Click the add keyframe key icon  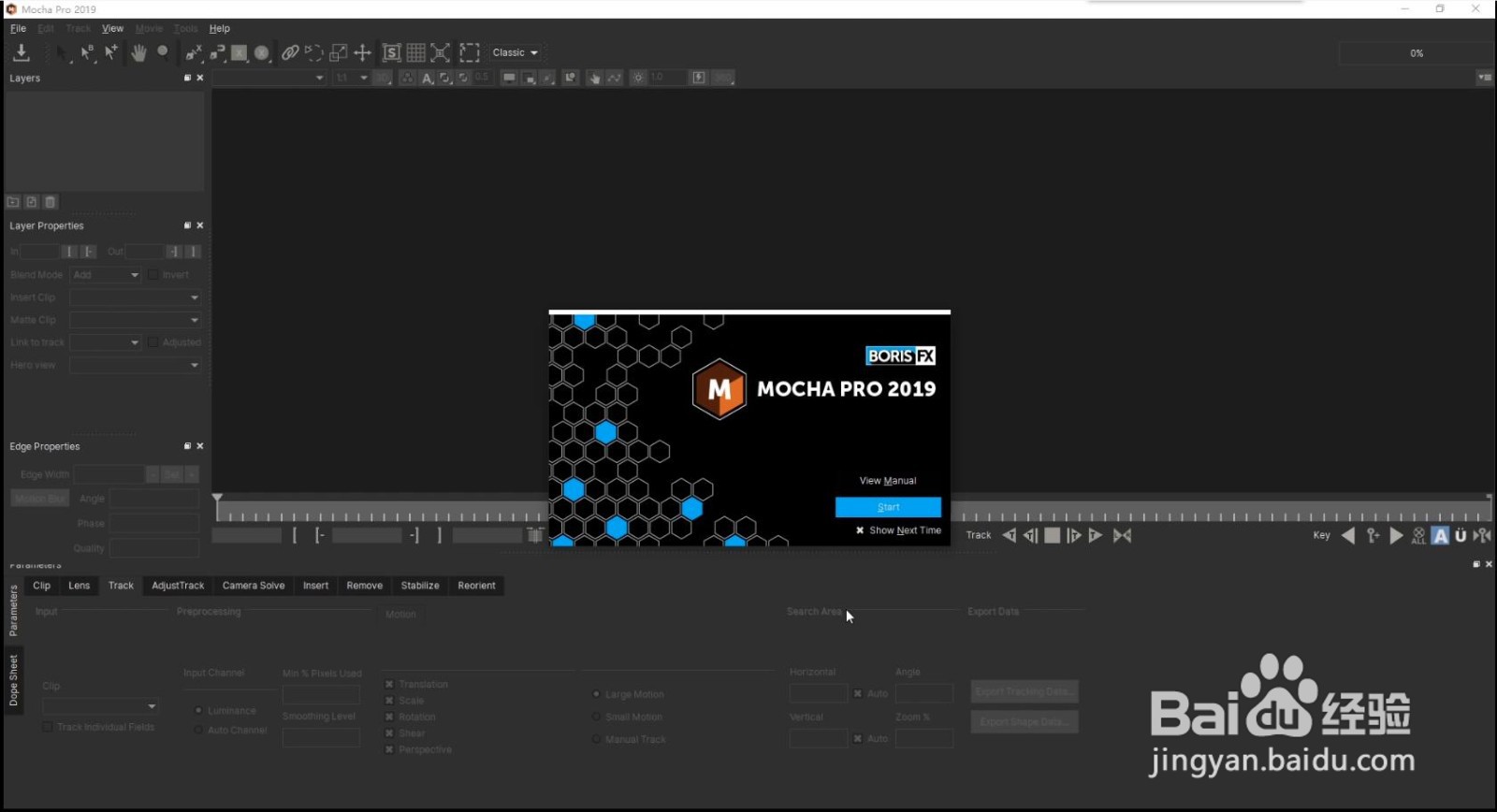(x=1373, y=535)
